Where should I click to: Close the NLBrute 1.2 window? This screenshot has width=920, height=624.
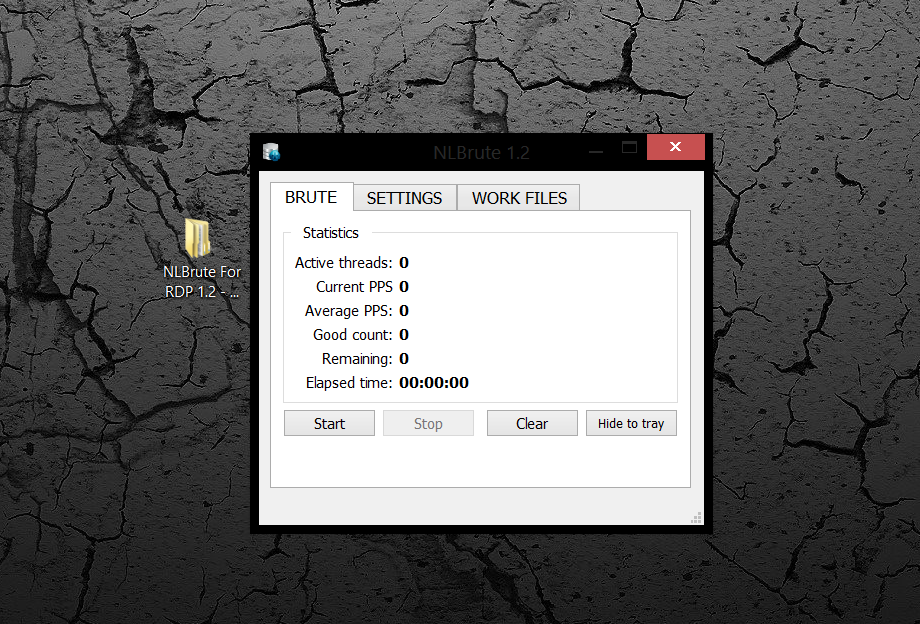(x=675, y=147)
